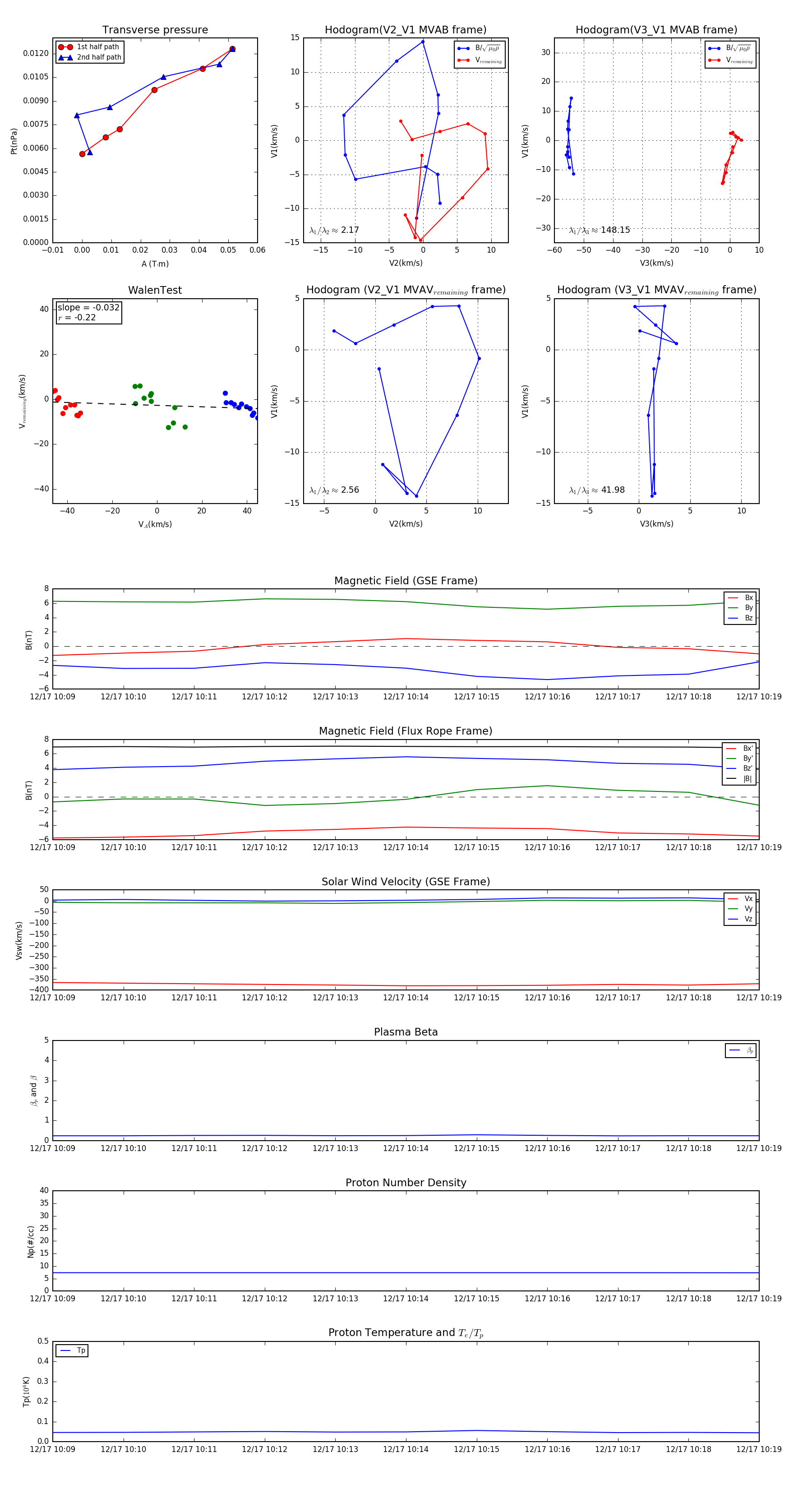The image size is (812, 1489).
Task: Select the '1st half path' legend entry
Action: pos(89,47)
